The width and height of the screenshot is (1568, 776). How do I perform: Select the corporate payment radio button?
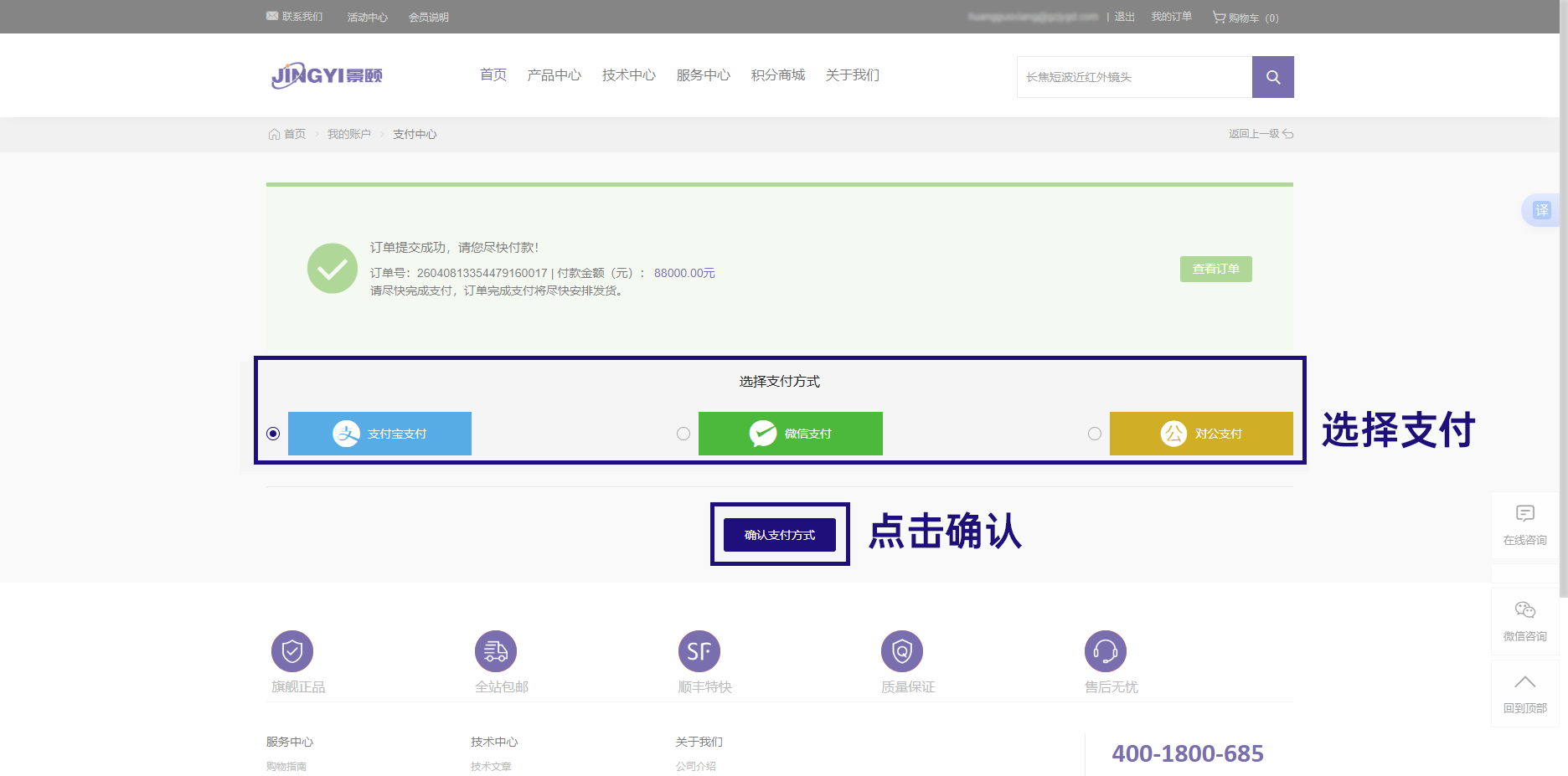(x=1095, y=434)
